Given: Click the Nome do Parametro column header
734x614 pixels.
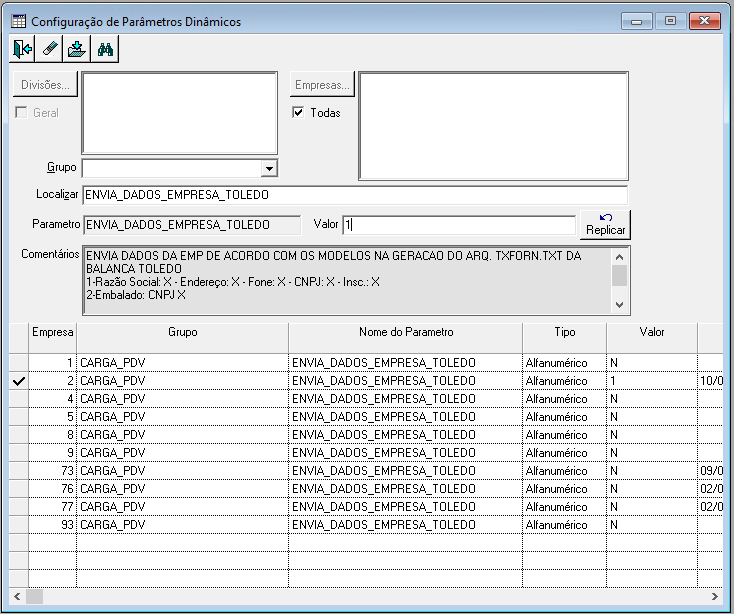Looking at the screenshot, I should pyautogui.click(x=406, y=337).
